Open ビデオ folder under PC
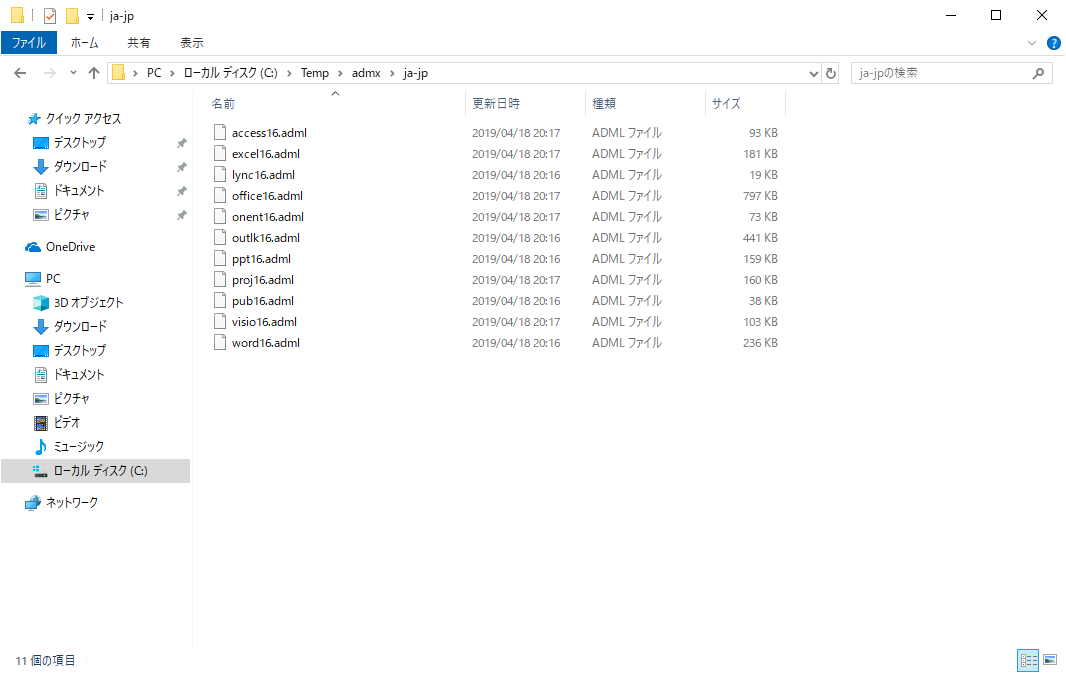Image resolution: width=1066 pixels, height=673 pixels. click(x=57, y=422)
